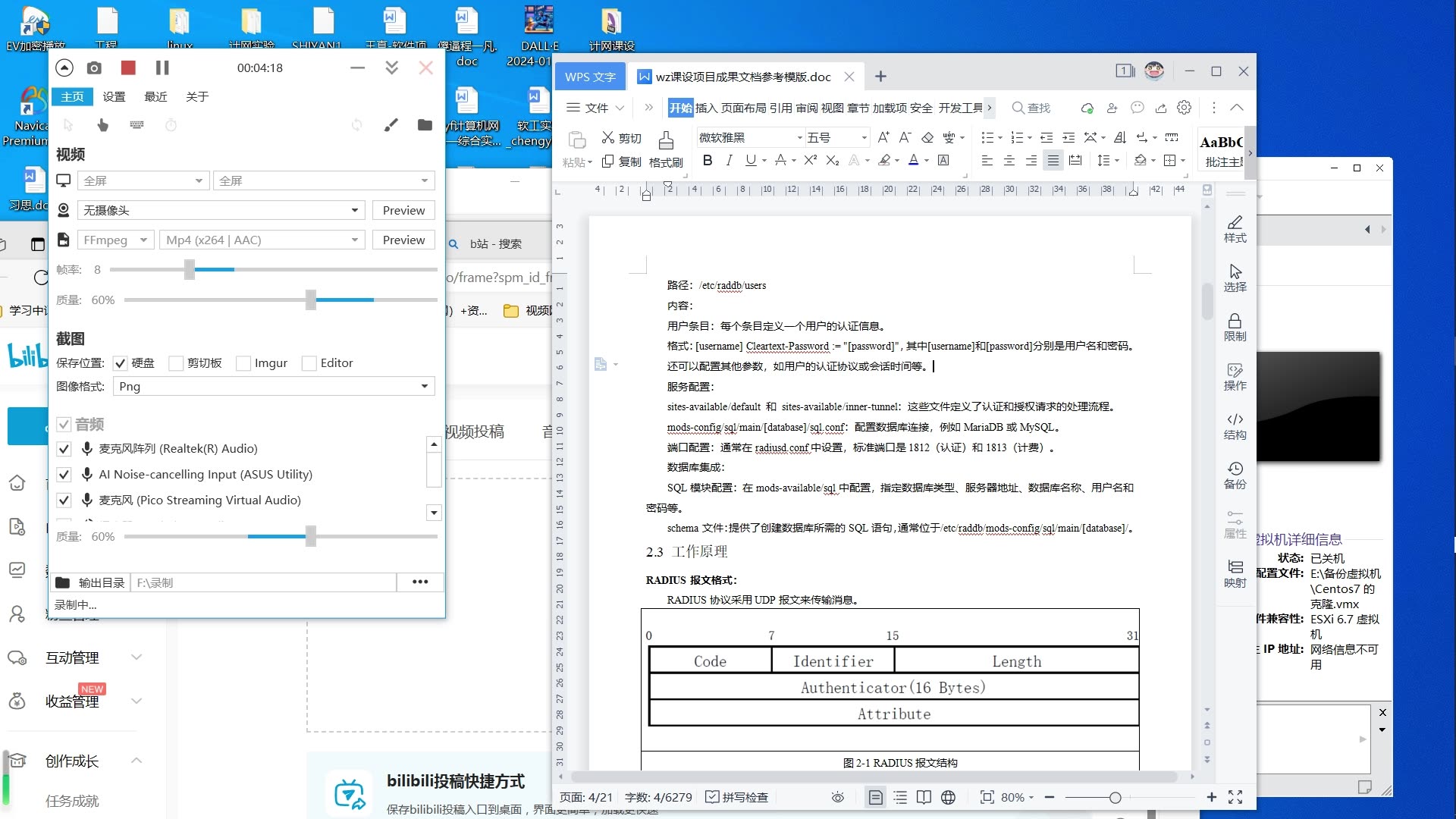Open the recordings folder icon in recorder
Viewport: 1456px width, 819px height.
(424, 125)
